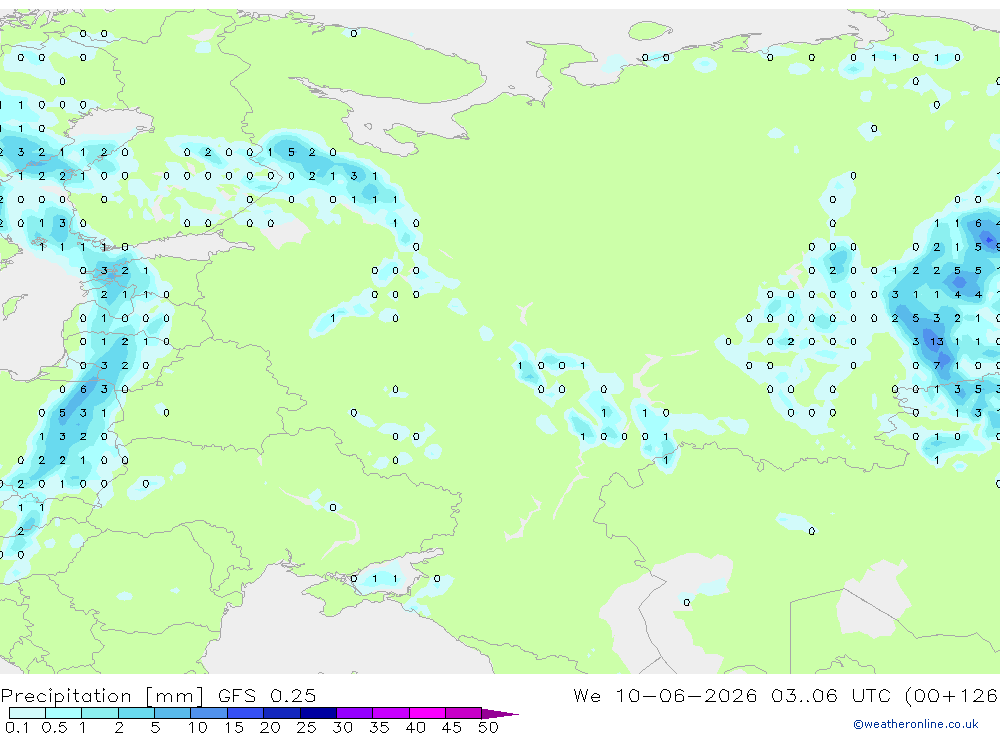Click the '13' precipitation value on map
Image resolution: width=1000 pixels, height=733 pixels.
coord(936,342)
